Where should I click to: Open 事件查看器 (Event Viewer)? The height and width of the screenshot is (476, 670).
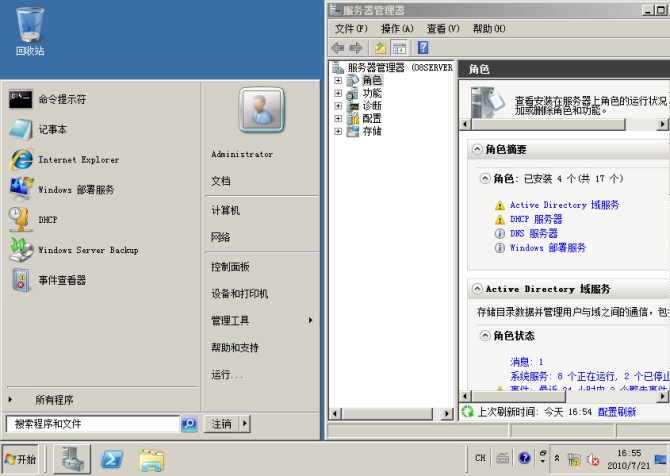click(x=62, y=281)
